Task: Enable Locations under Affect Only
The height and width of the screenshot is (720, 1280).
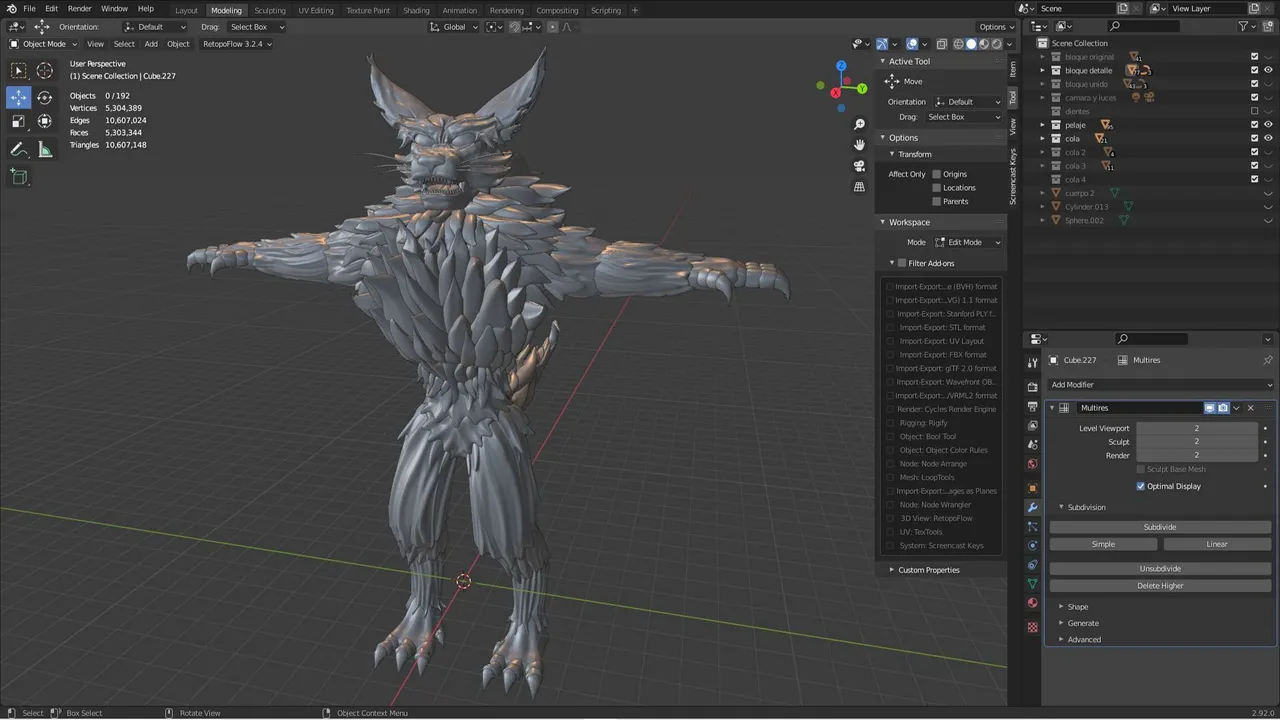Action: 937,187
